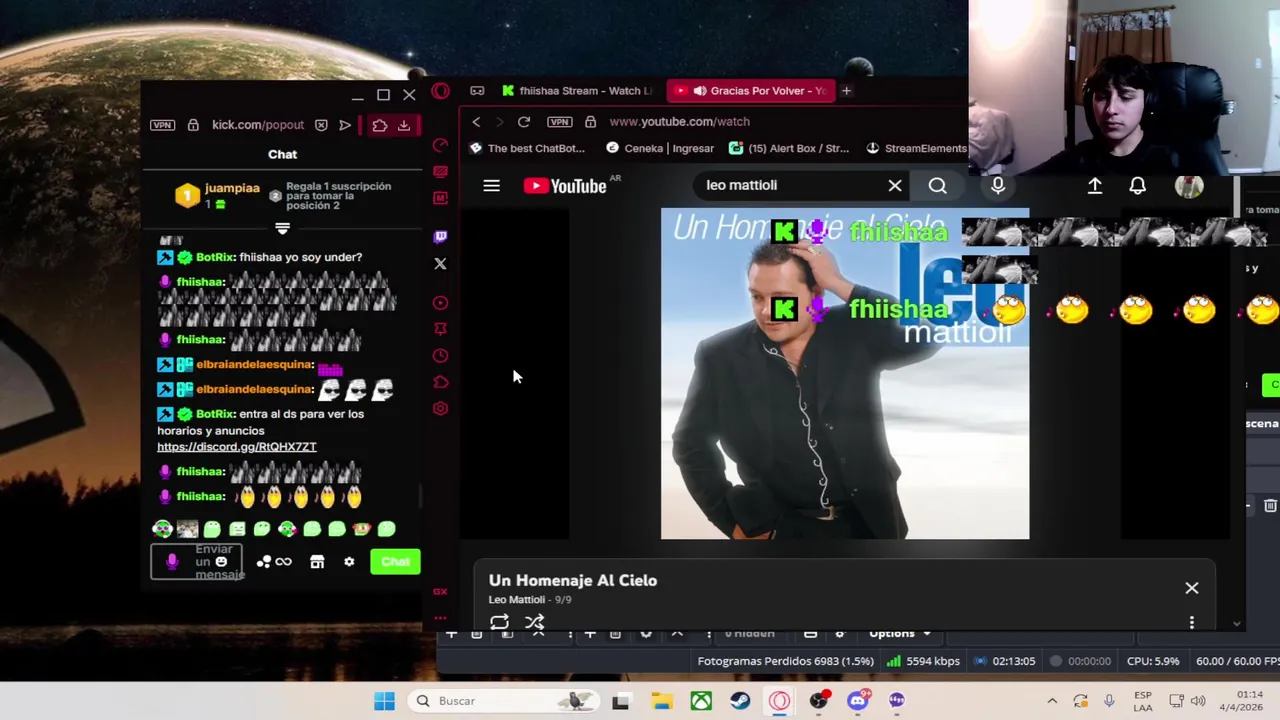Viewport: 1280px width, 720px height.
Task: Open YouTube account avatar menu
Action: click(1188, 186)
